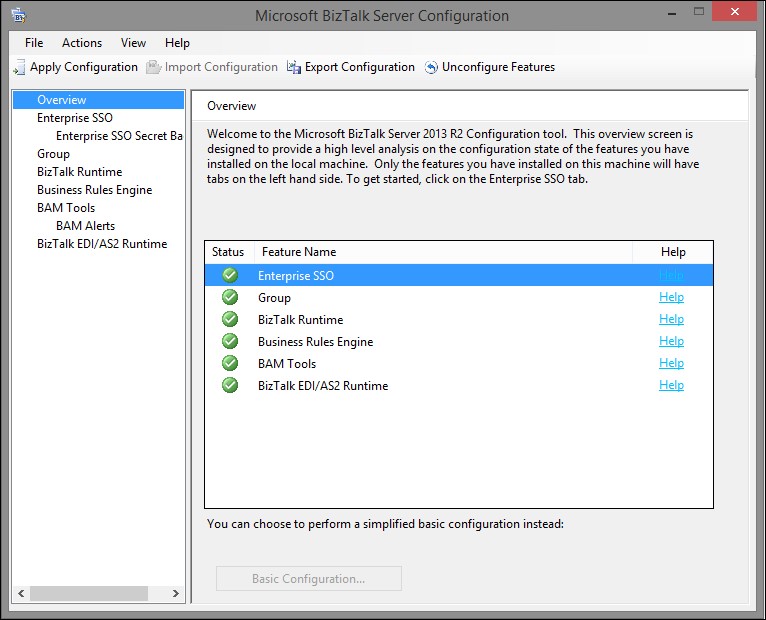Click green status check for Group row
Screen dimensions: 766x620
pyautogui.click(x=230, y=297)
